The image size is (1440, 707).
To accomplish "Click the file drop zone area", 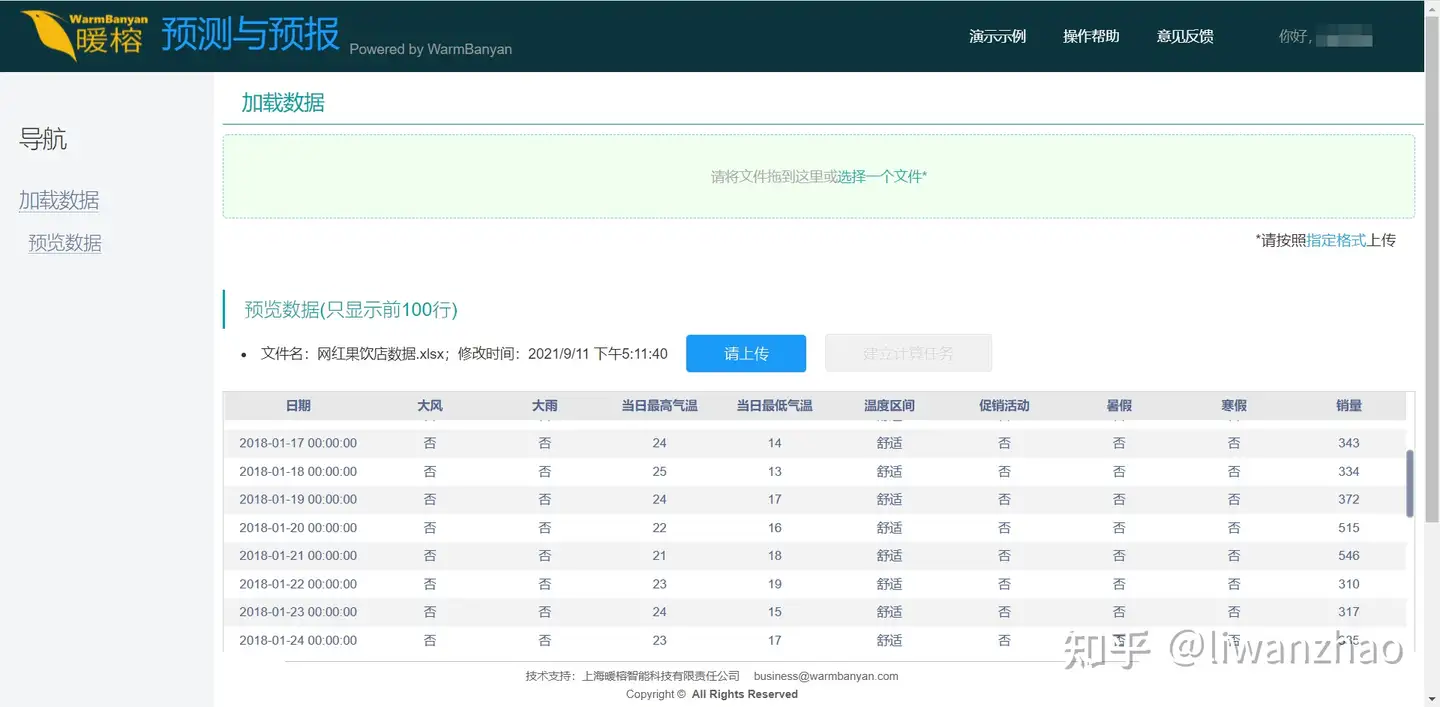I will click(x=818, y=176).
